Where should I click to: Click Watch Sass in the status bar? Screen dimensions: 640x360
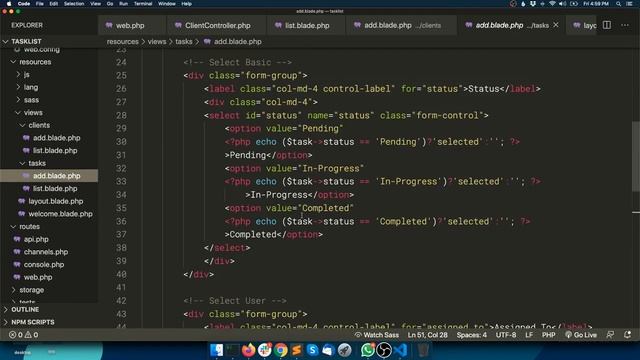click(376, 335)
